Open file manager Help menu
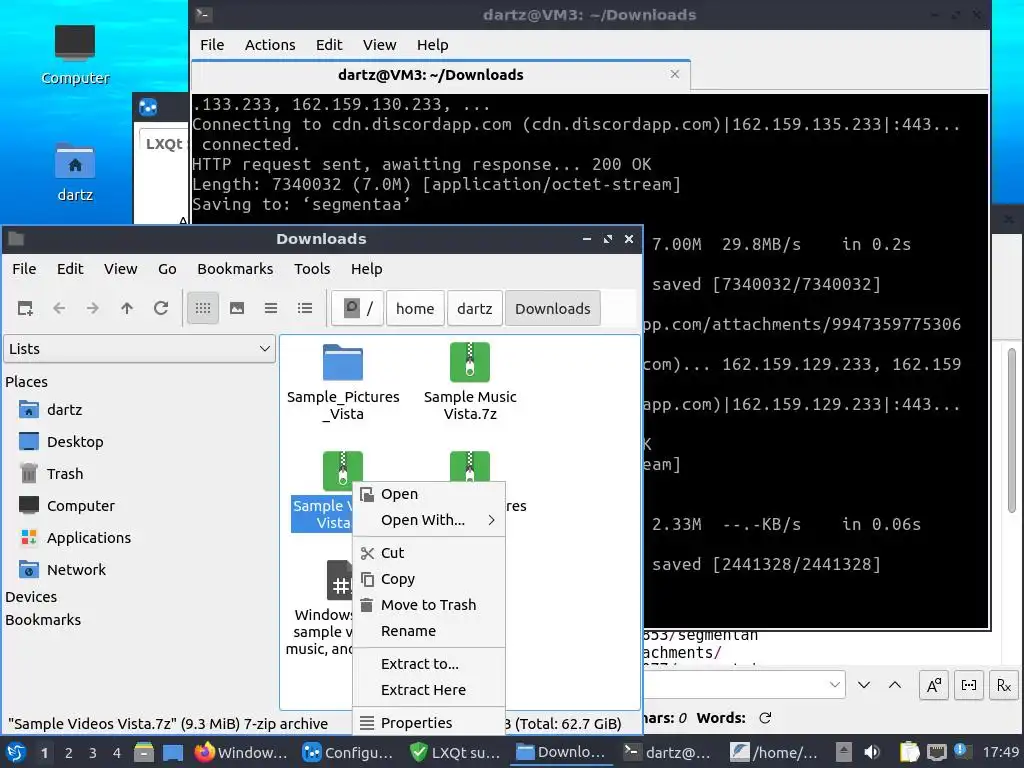 [366, 269]
